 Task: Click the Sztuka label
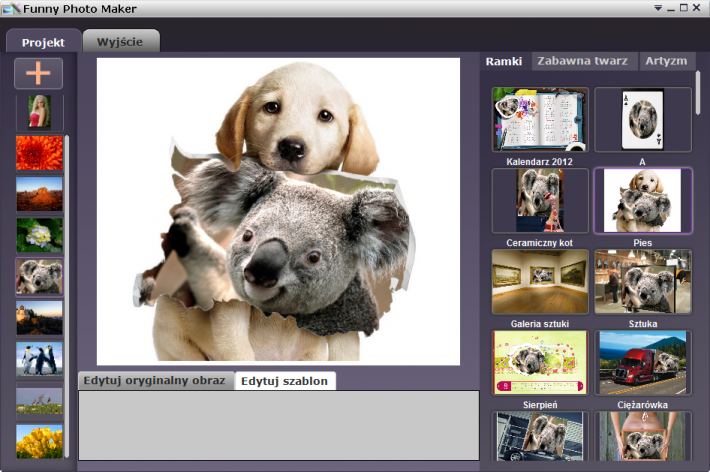tap(643, 324)
